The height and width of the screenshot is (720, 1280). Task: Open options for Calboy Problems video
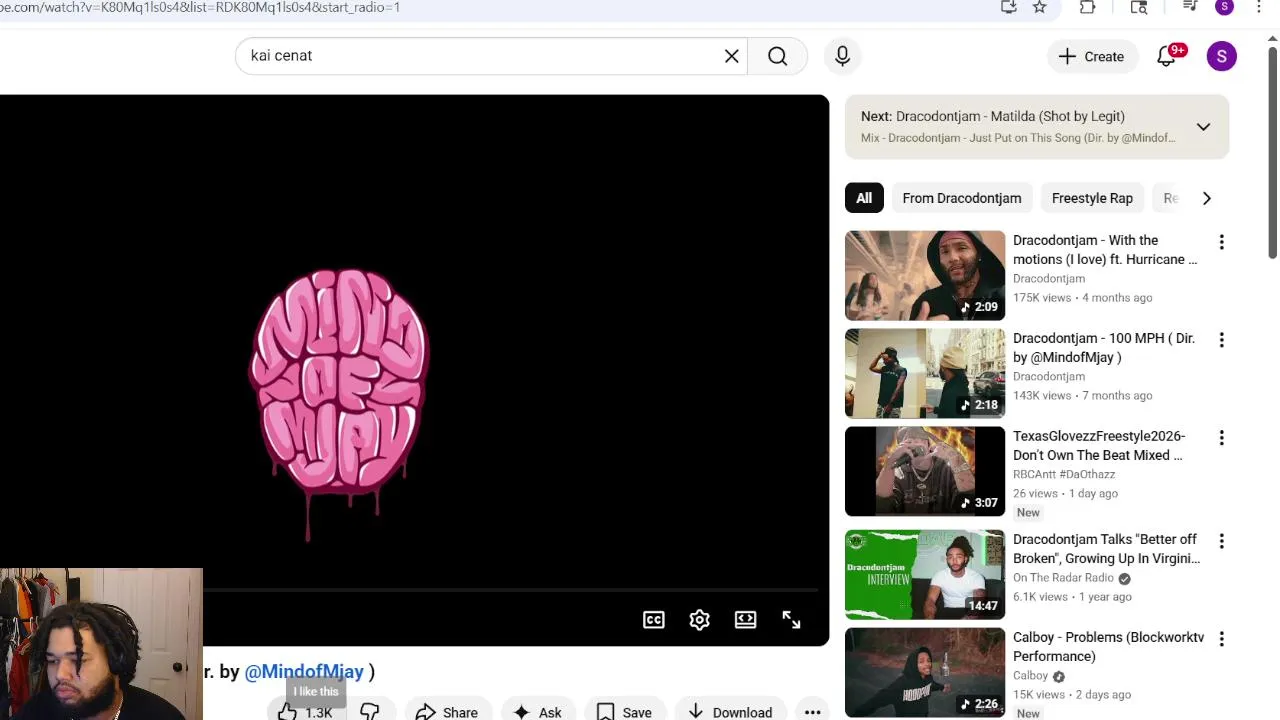[1221, 639]
